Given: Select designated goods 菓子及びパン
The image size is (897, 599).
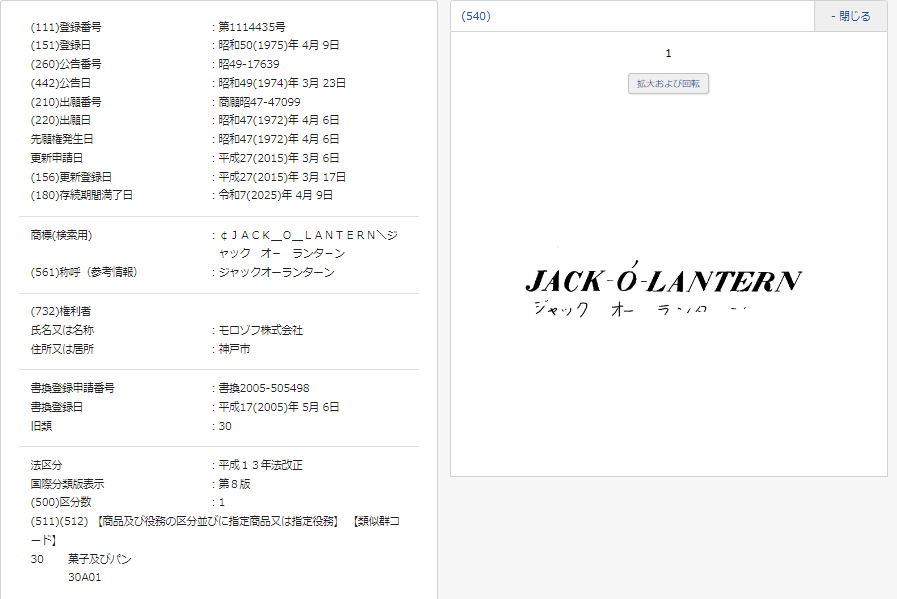Looking at the screenshot, I should click(100, 559).
